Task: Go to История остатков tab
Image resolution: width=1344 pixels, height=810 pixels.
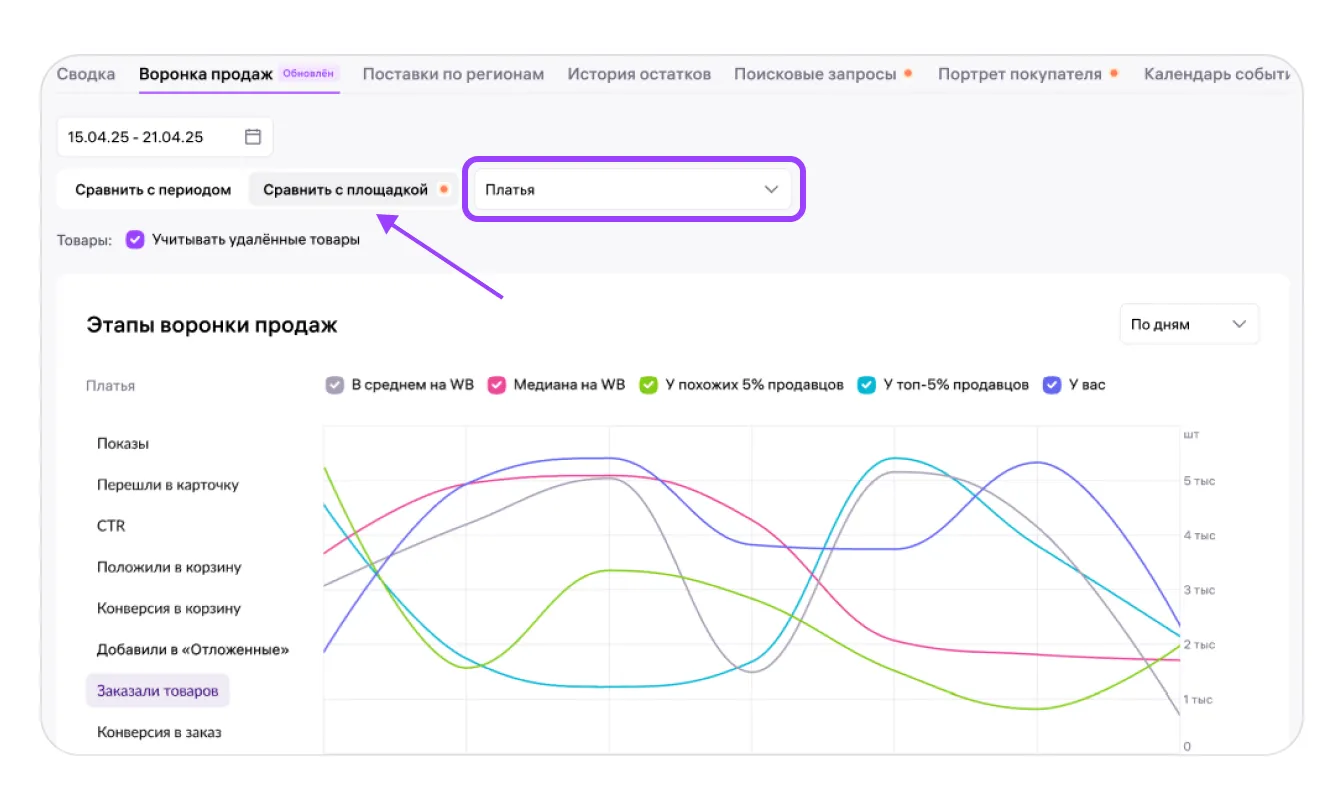Action: (x=639, y=74)
